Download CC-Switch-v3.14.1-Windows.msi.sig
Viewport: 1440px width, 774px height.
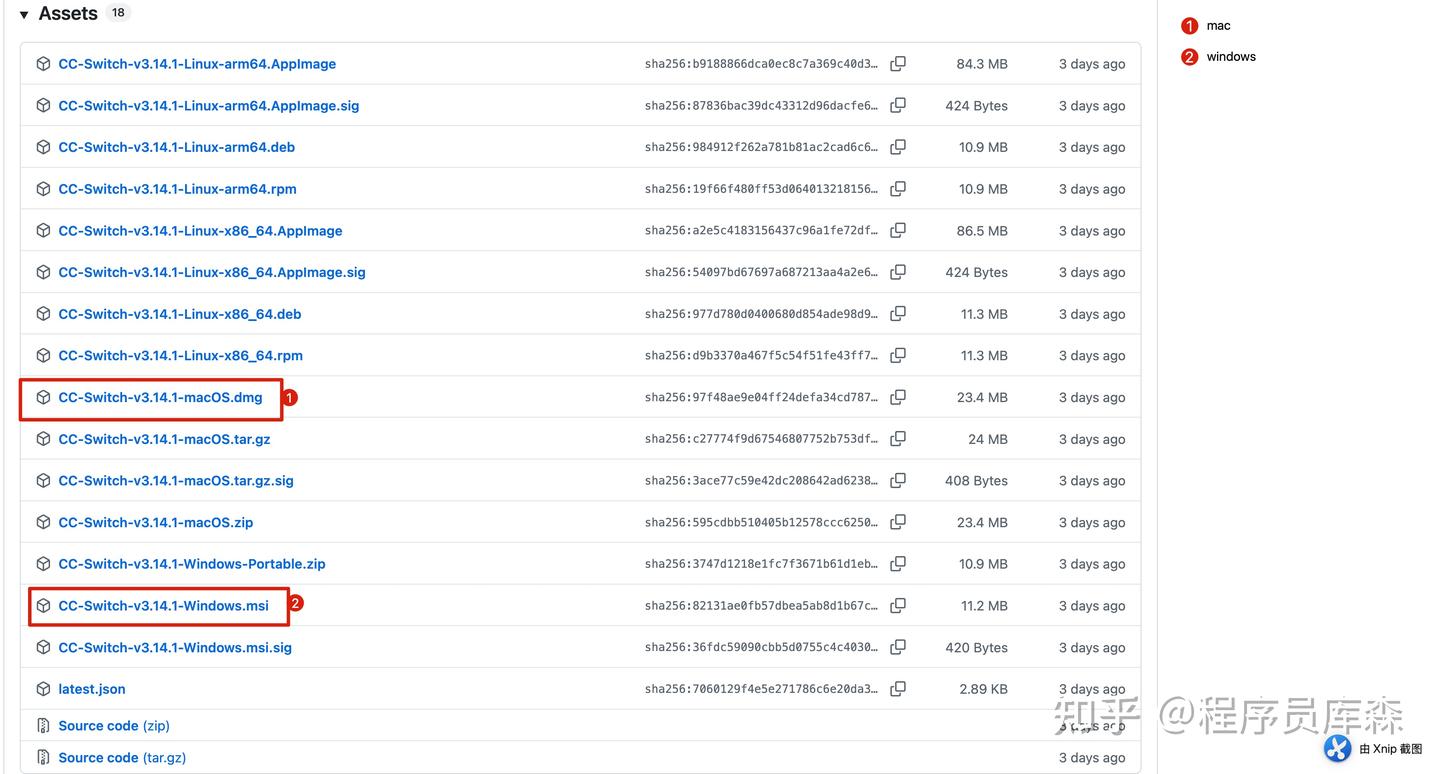tap(175, 647)
